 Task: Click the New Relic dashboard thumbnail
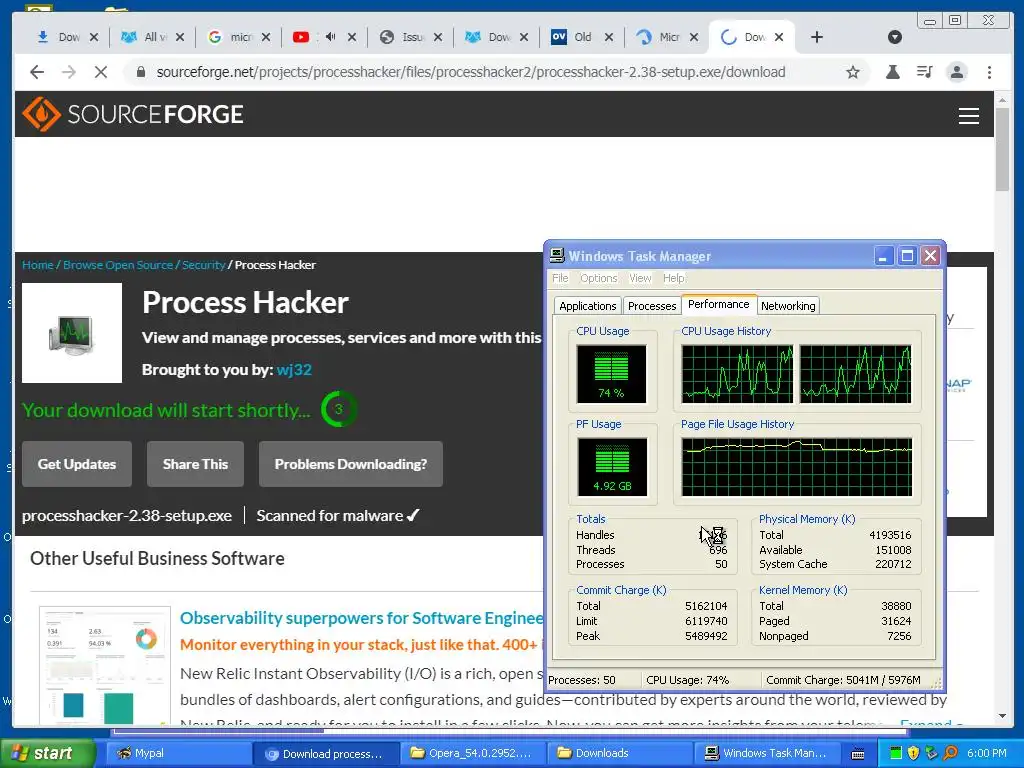pos(104,665)
